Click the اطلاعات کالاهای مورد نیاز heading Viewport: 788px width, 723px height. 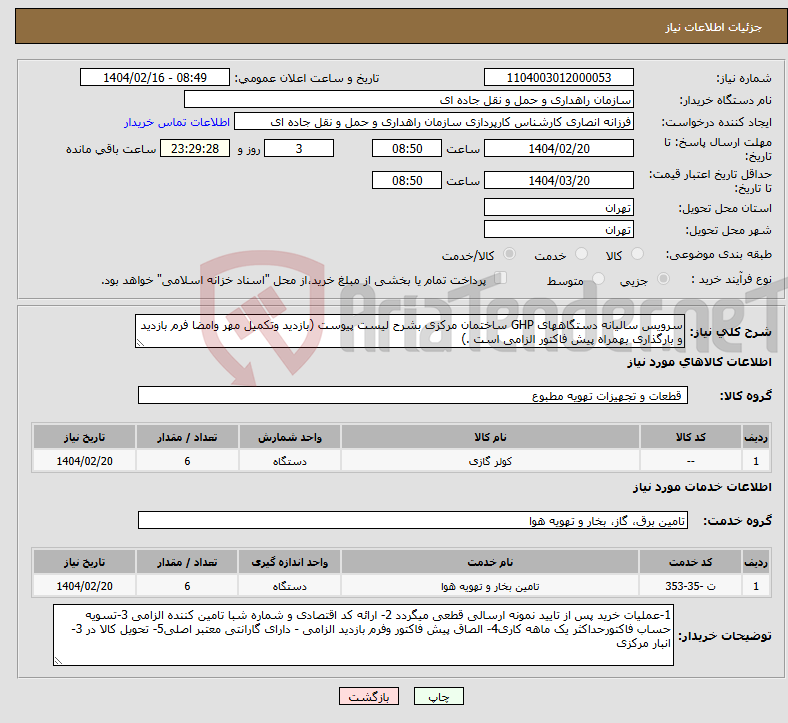point(699,362)
